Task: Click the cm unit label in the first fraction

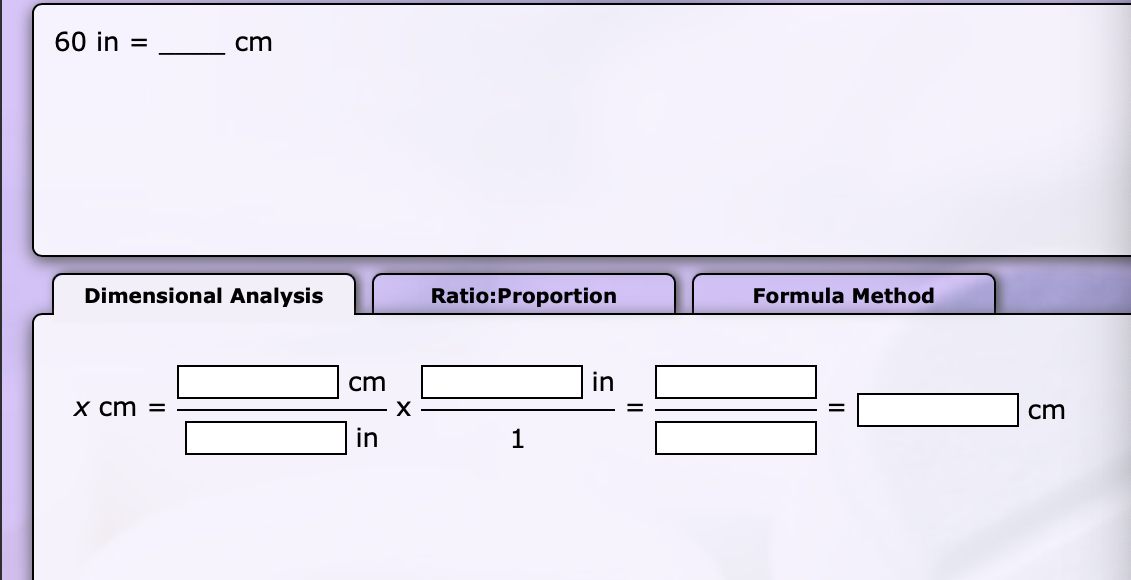Action: [x=367, y=382]
